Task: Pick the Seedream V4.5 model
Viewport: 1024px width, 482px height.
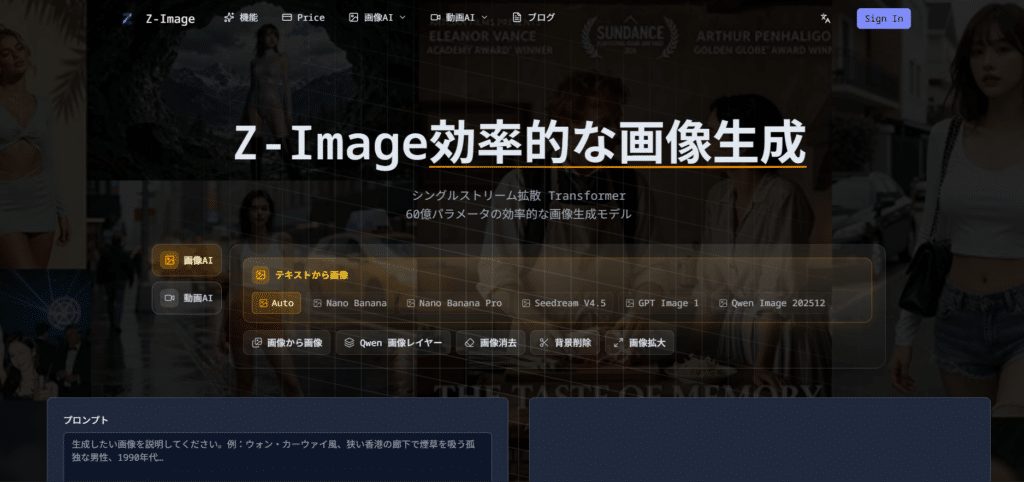Action: [x=563, y=303]
